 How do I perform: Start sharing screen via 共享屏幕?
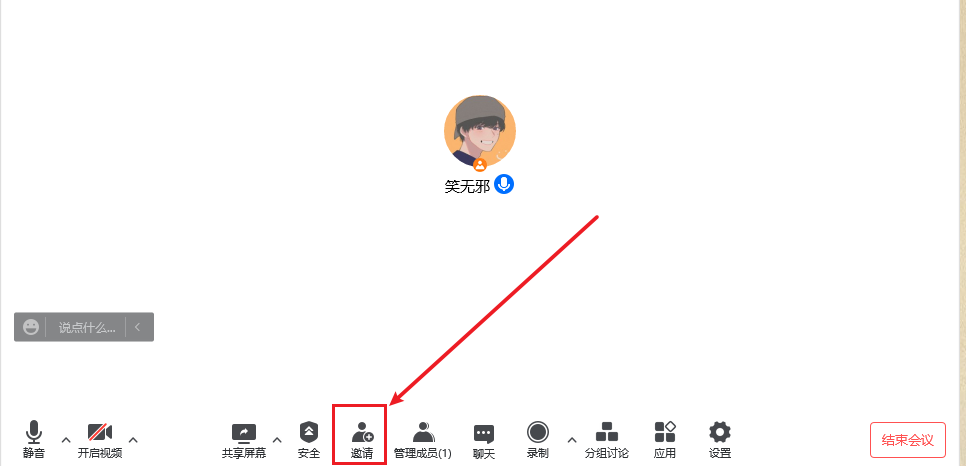point(244,439)
